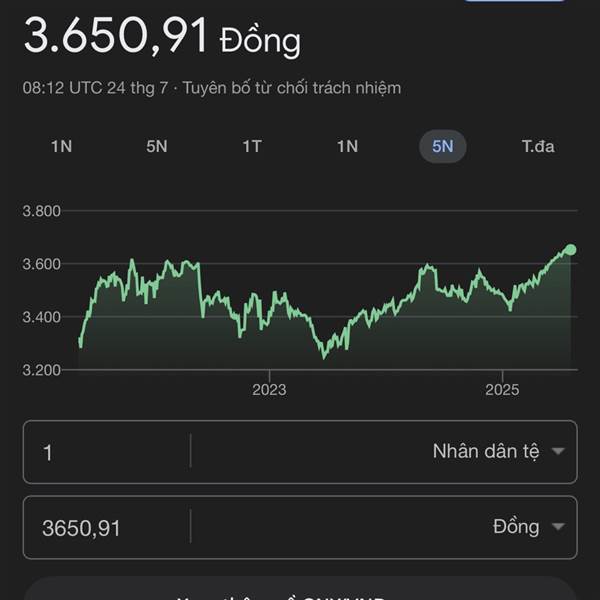Screen dimensions: 600x600
Task: Select the unhighlighted 5N tab beside 1T
Action: coord(157,147)
